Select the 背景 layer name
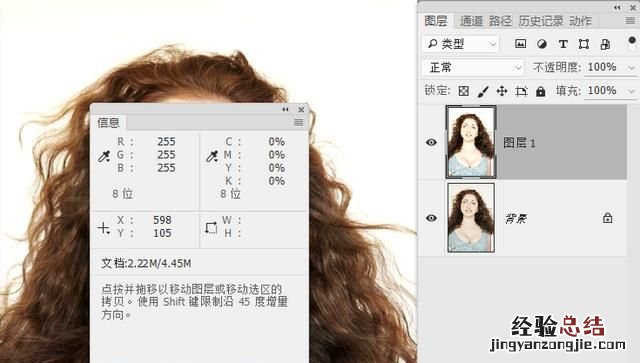Screen dimensions: 640x363 [x=516, y=219]
